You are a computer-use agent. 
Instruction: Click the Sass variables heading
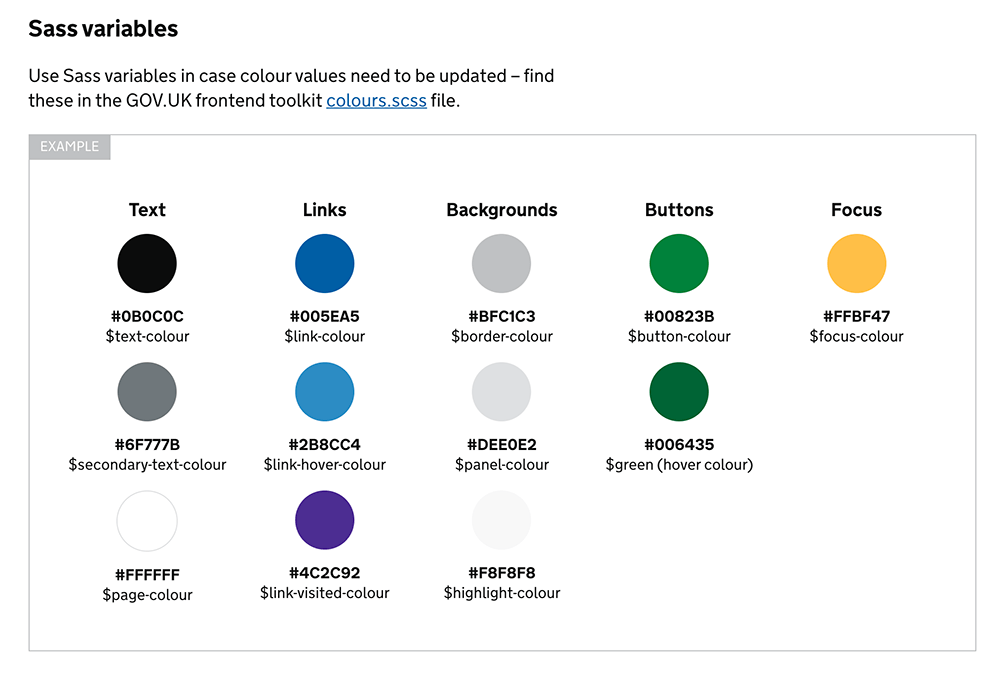point(103,29)
